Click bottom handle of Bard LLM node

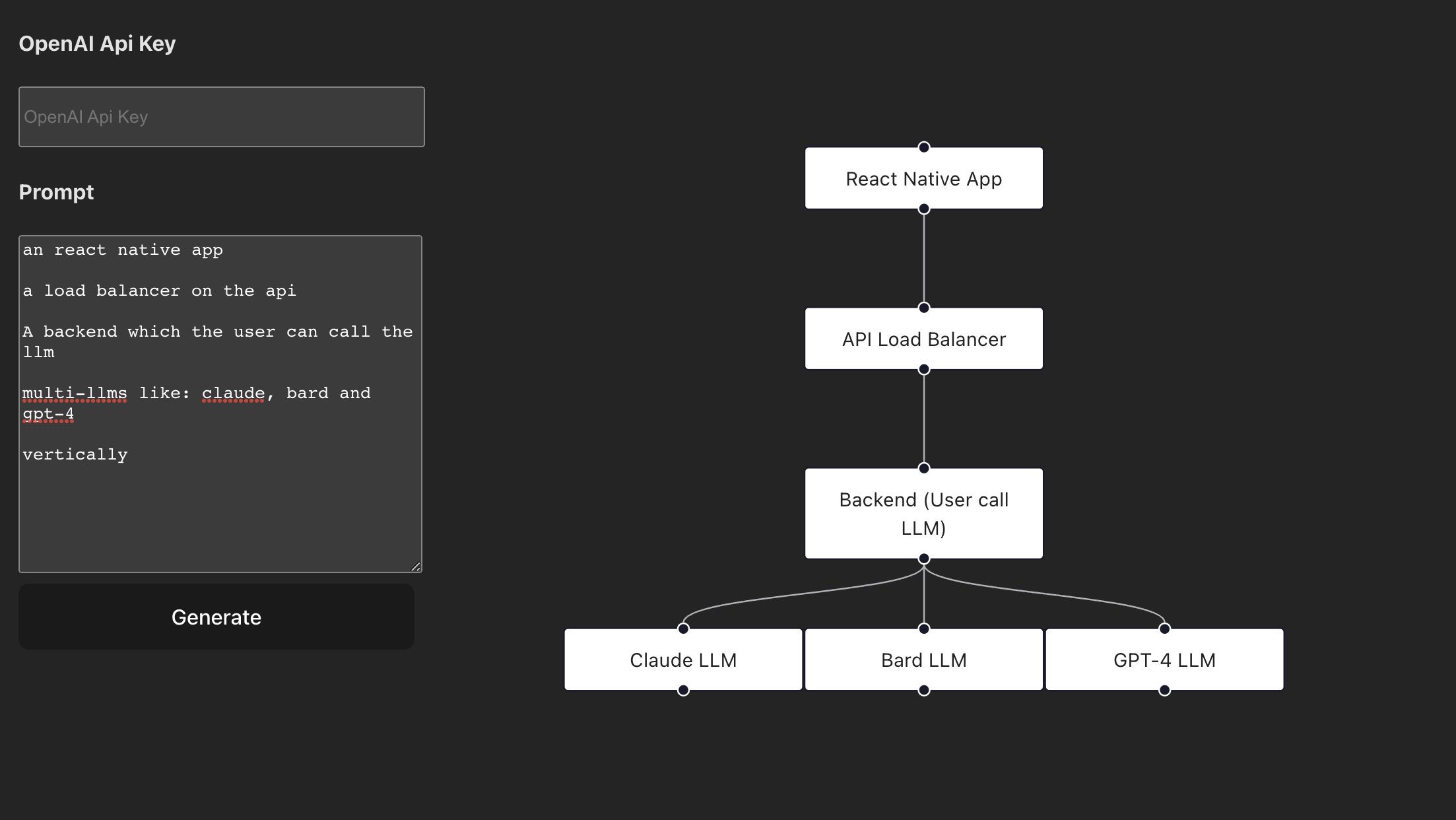(924, 691)
